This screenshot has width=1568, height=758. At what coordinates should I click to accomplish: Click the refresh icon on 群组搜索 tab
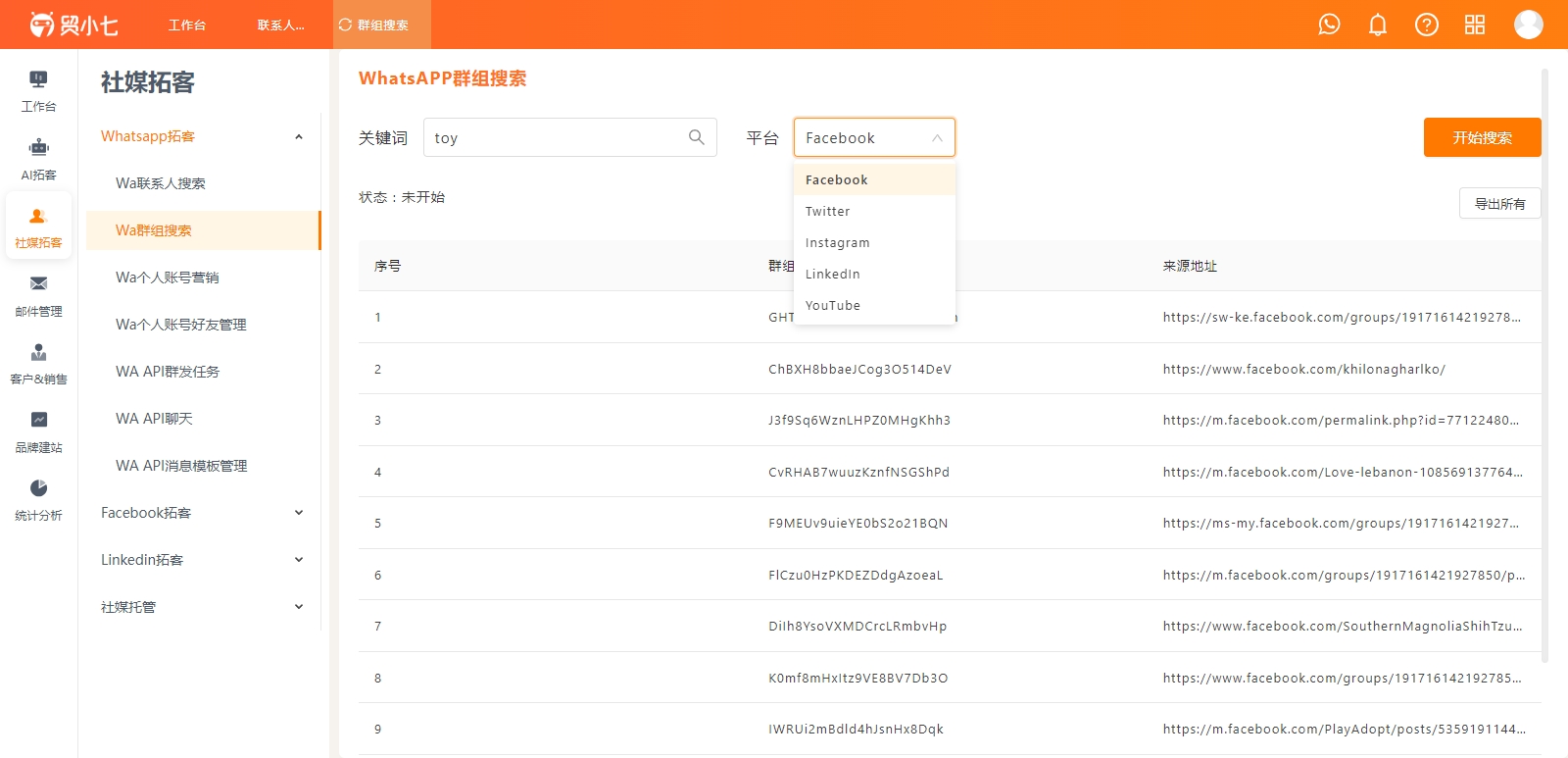point(345,25)
